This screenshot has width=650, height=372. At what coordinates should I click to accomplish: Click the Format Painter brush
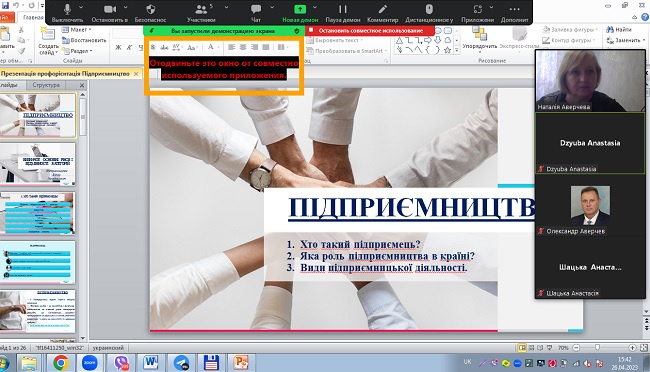[x=21, y=51]
